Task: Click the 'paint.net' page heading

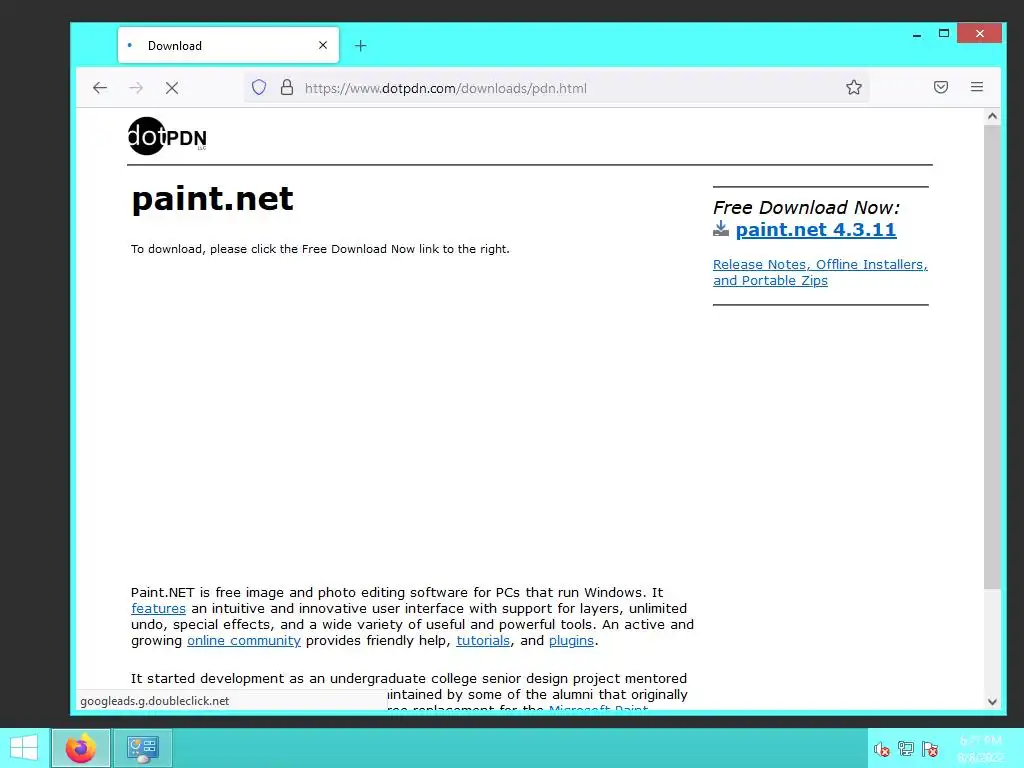Action: point(212,199)
